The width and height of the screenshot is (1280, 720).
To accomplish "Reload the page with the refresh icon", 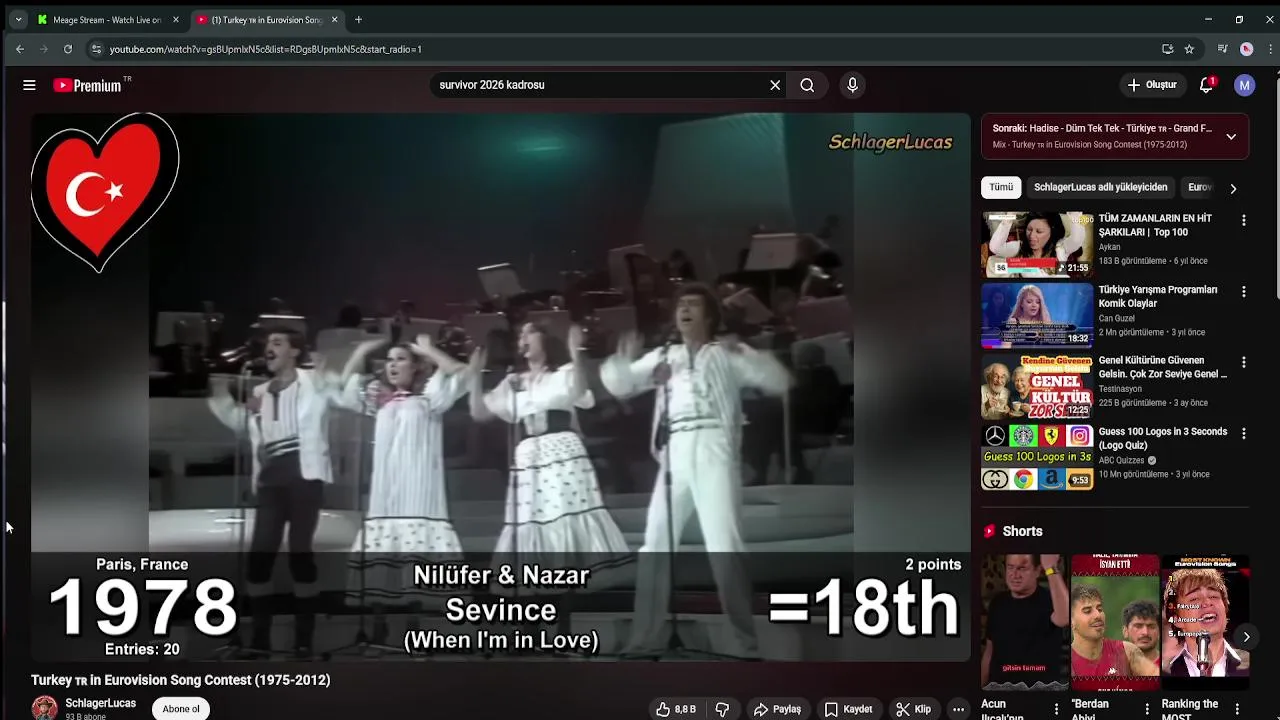I will coord(67,49).
